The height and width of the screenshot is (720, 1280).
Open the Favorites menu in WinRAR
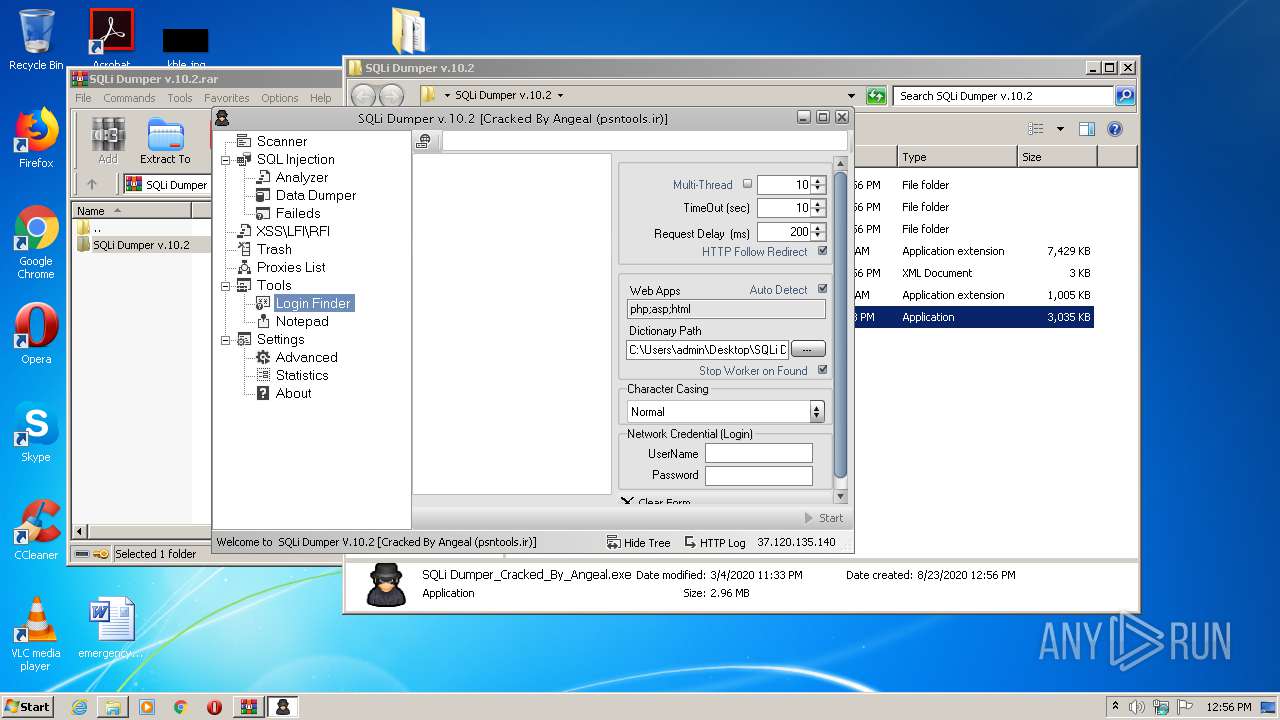point(227,98)
